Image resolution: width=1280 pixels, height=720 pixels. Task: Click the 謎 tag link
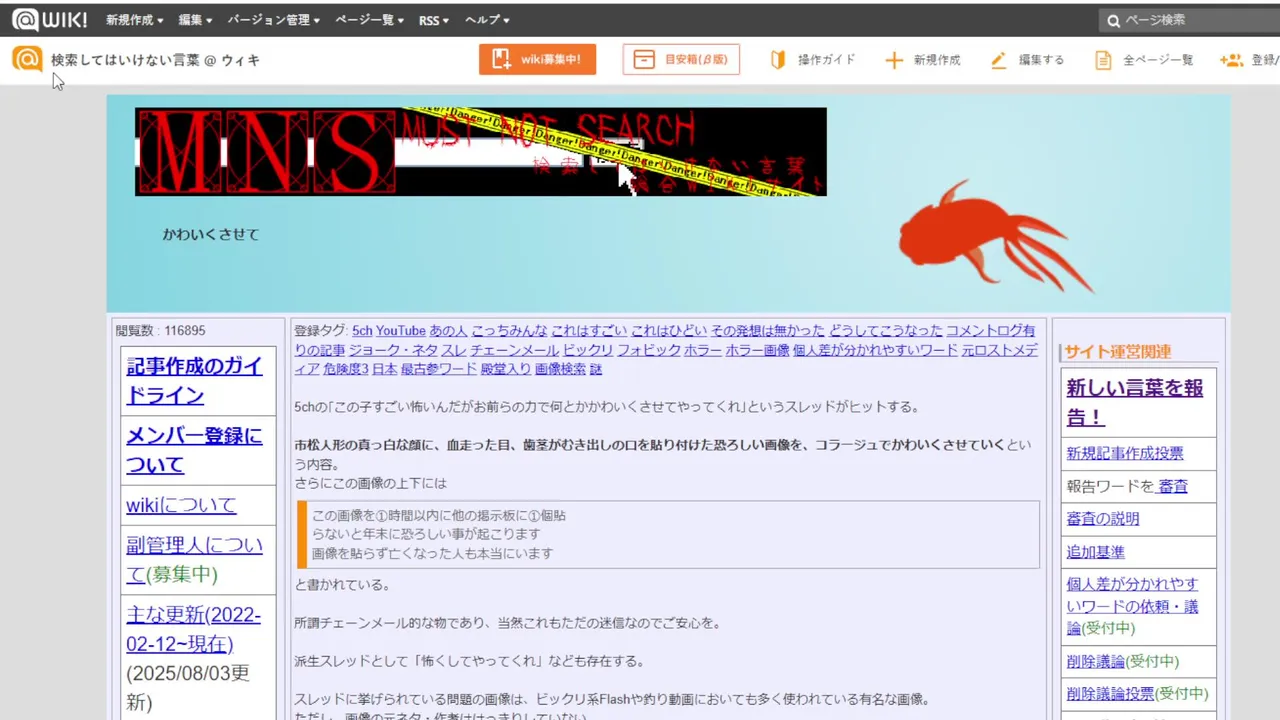(596, 369)
